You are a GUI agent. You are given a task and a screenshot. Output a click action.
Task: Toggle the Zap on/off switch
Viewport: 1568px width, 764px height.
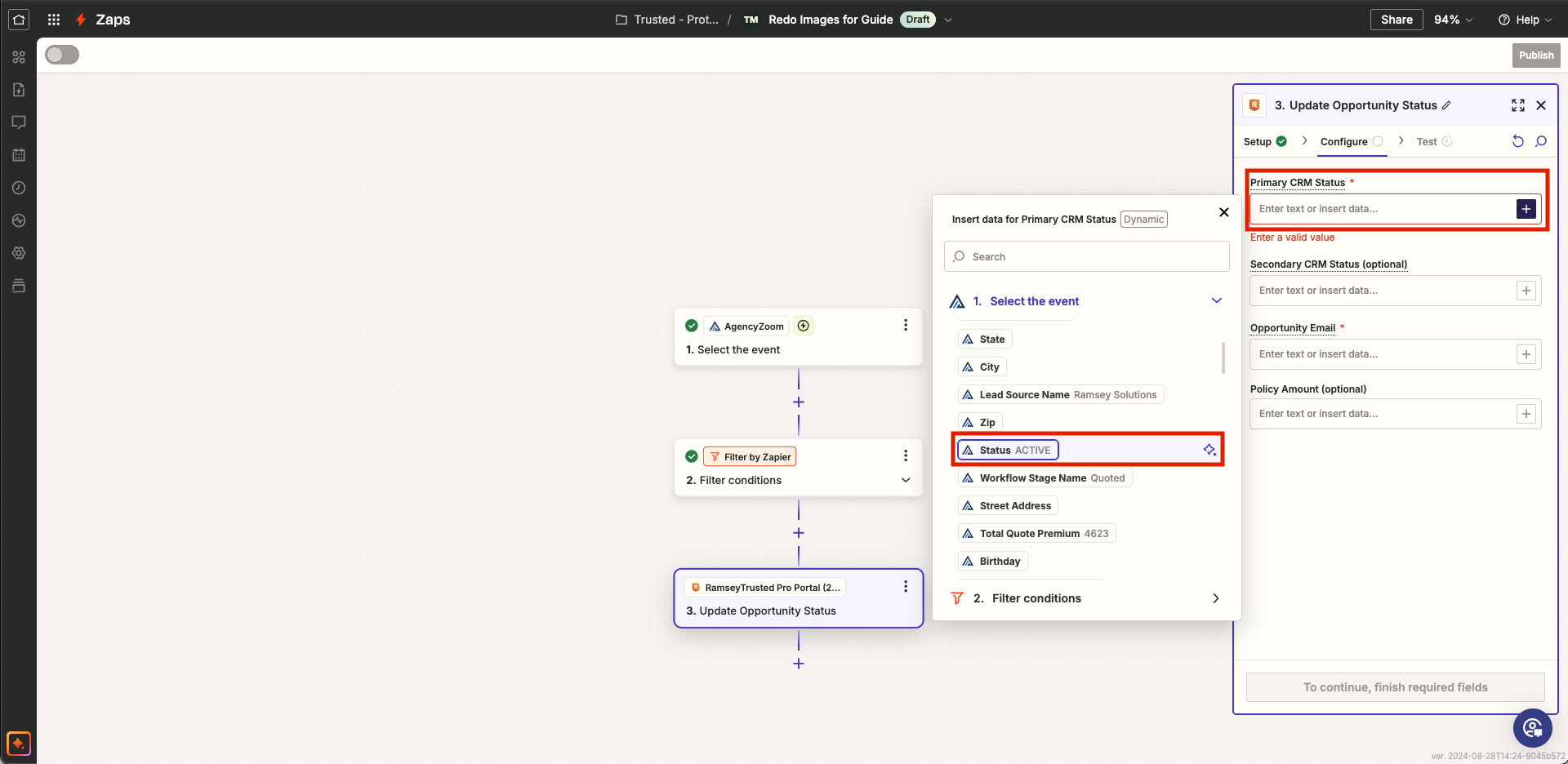coord(62,55)
